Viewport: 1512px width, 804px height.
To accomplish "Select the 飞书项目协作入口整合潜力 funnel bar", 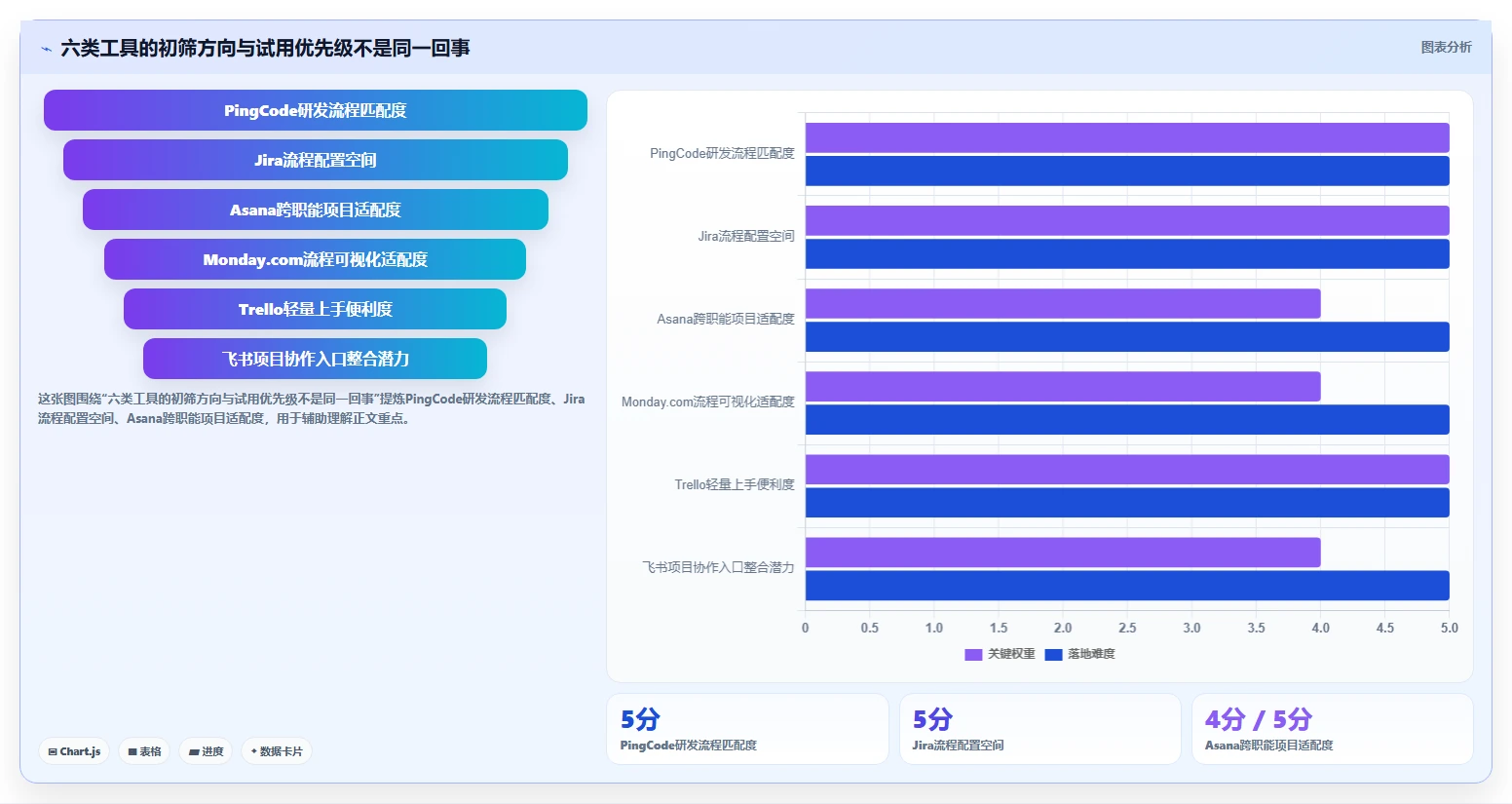I will tap(316, 359).
